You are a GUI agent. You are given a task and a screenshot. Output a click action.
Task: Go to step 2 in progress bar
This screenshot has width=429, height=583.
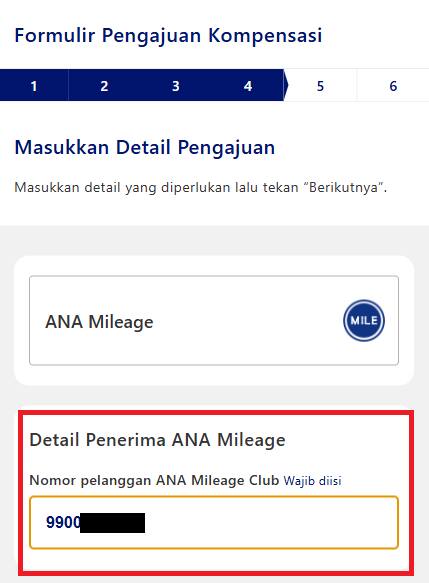click(x=104, y=86)
